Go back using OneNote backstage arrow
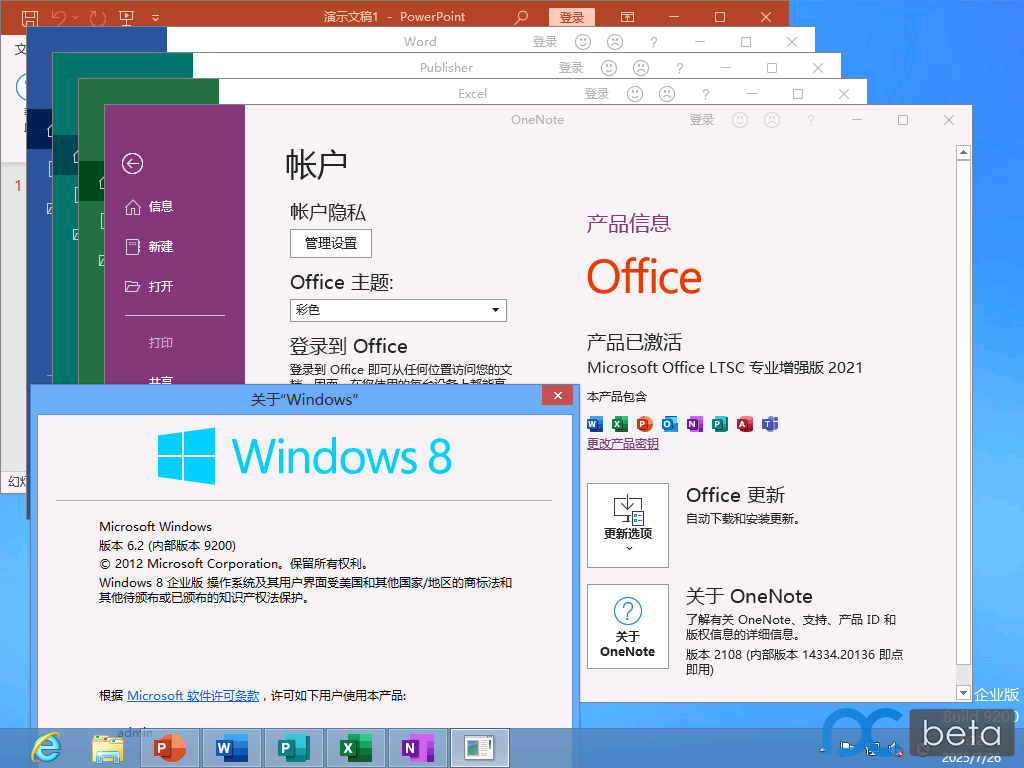 coord(133,163)
